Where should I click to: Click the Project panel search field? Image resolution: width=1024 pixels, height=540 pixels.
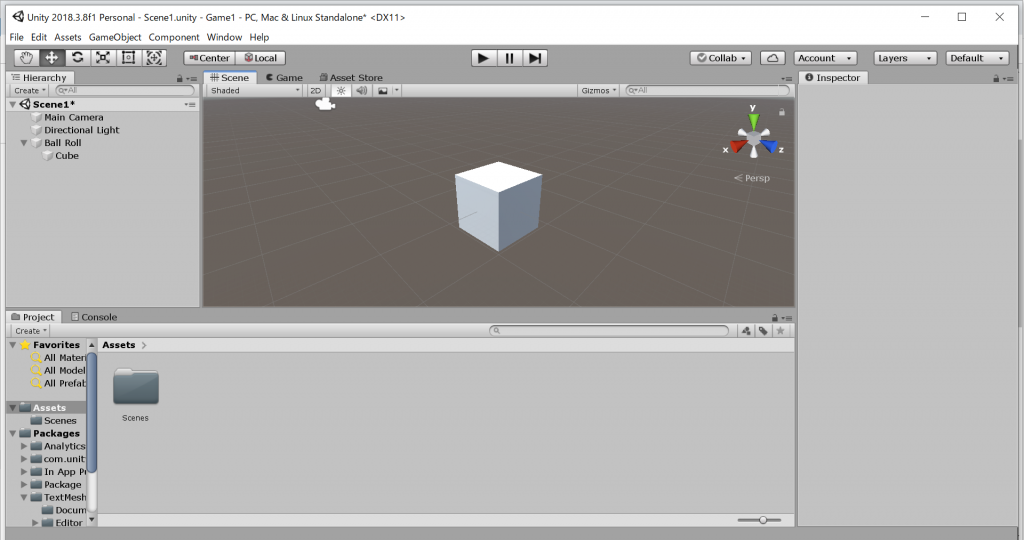coord(609,331)
